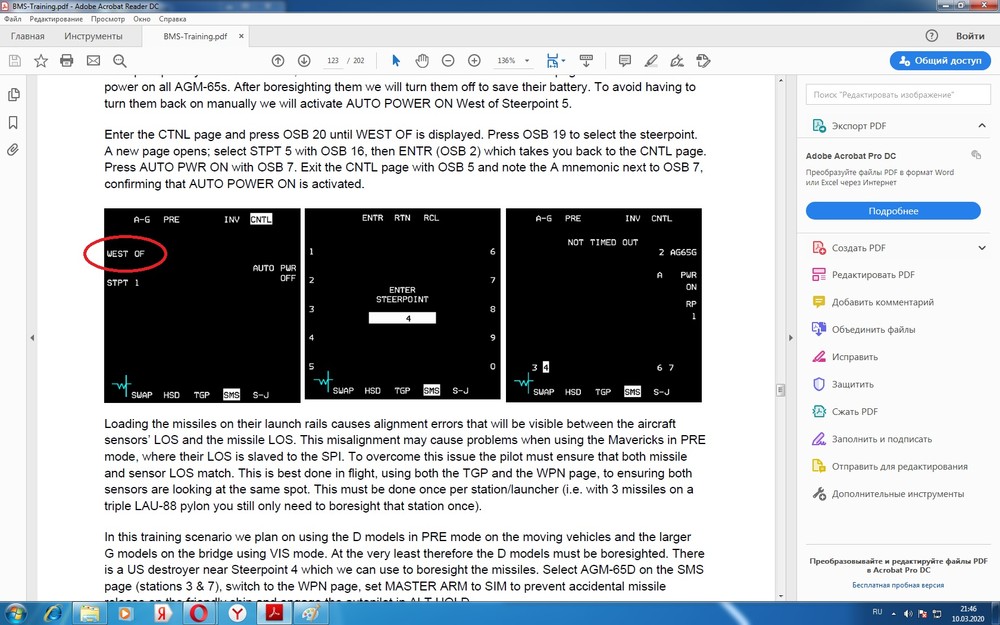Viewport: 1000px width, 625px height.
Task: Click the page number field showing 123
Action: click(332, 61)
